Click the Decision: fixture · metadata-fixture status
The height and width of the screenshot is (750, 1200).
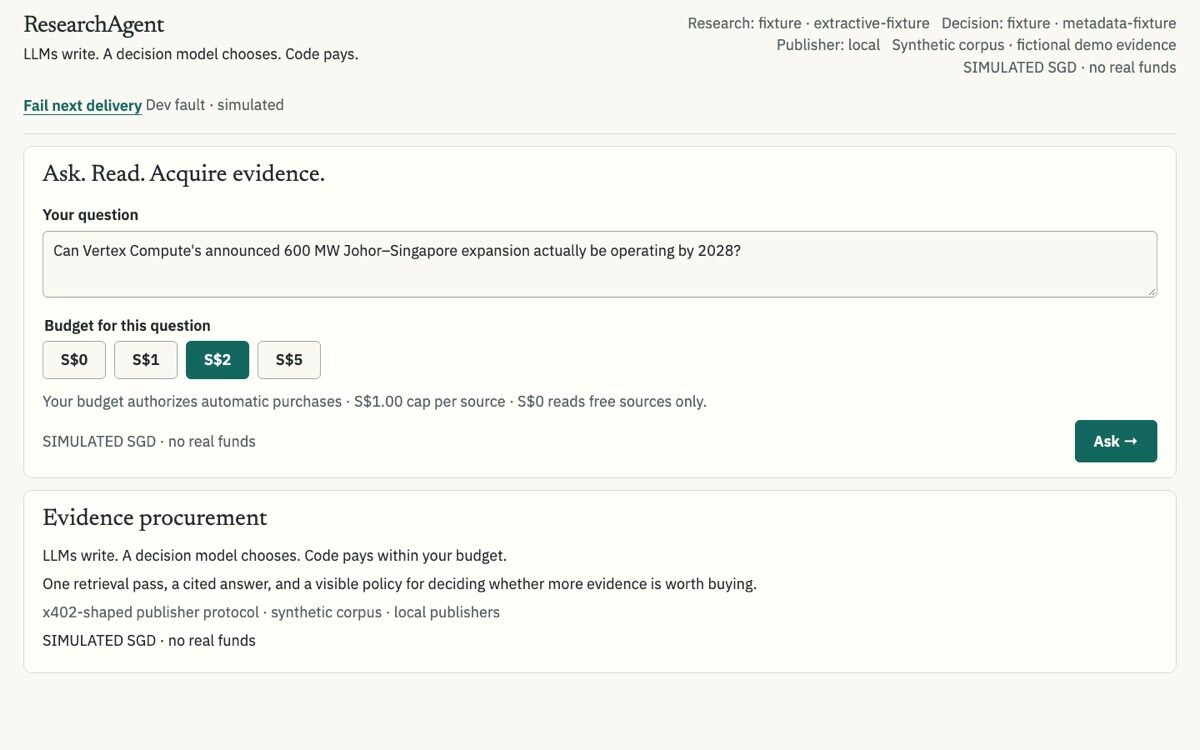(1059, 23)
